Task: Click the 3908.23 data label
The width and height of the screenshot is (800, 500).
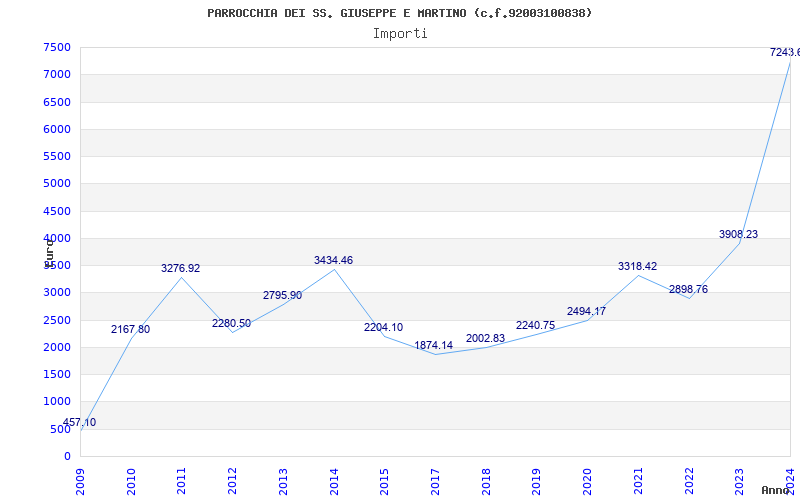Action: 738,234
